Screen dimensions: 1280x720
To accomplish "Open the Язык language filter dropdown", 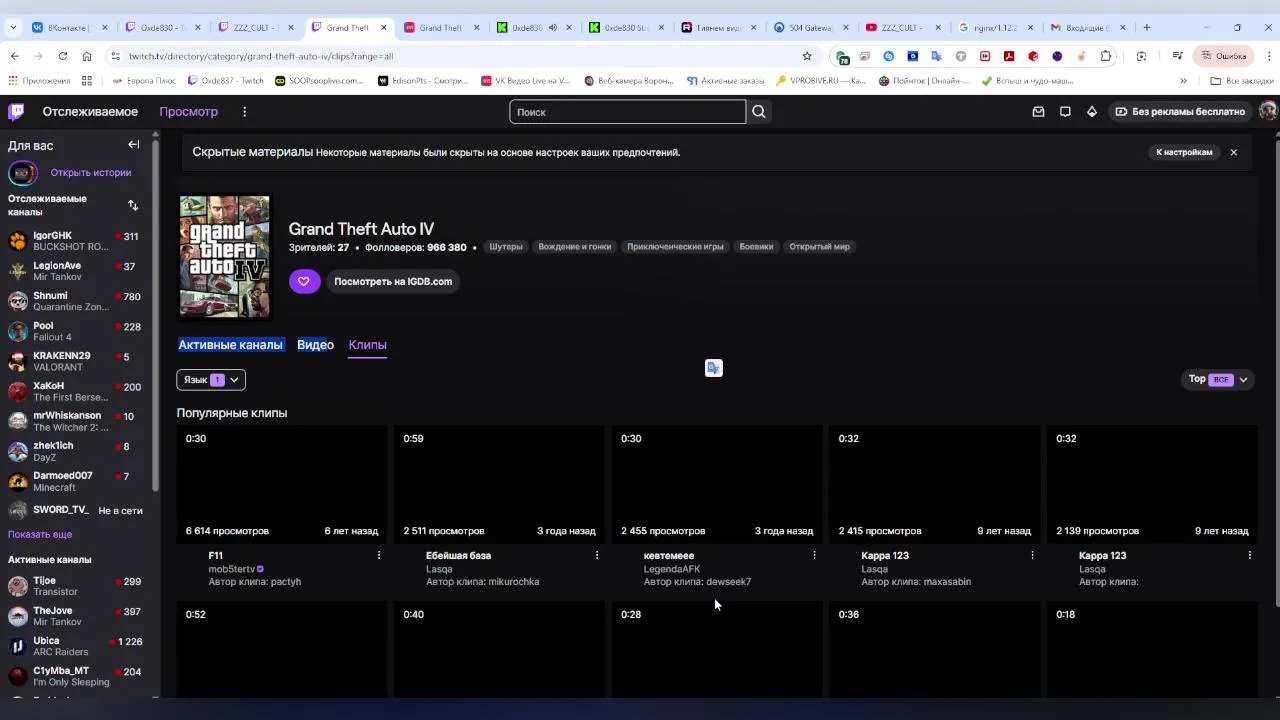I will pos(211,380).
